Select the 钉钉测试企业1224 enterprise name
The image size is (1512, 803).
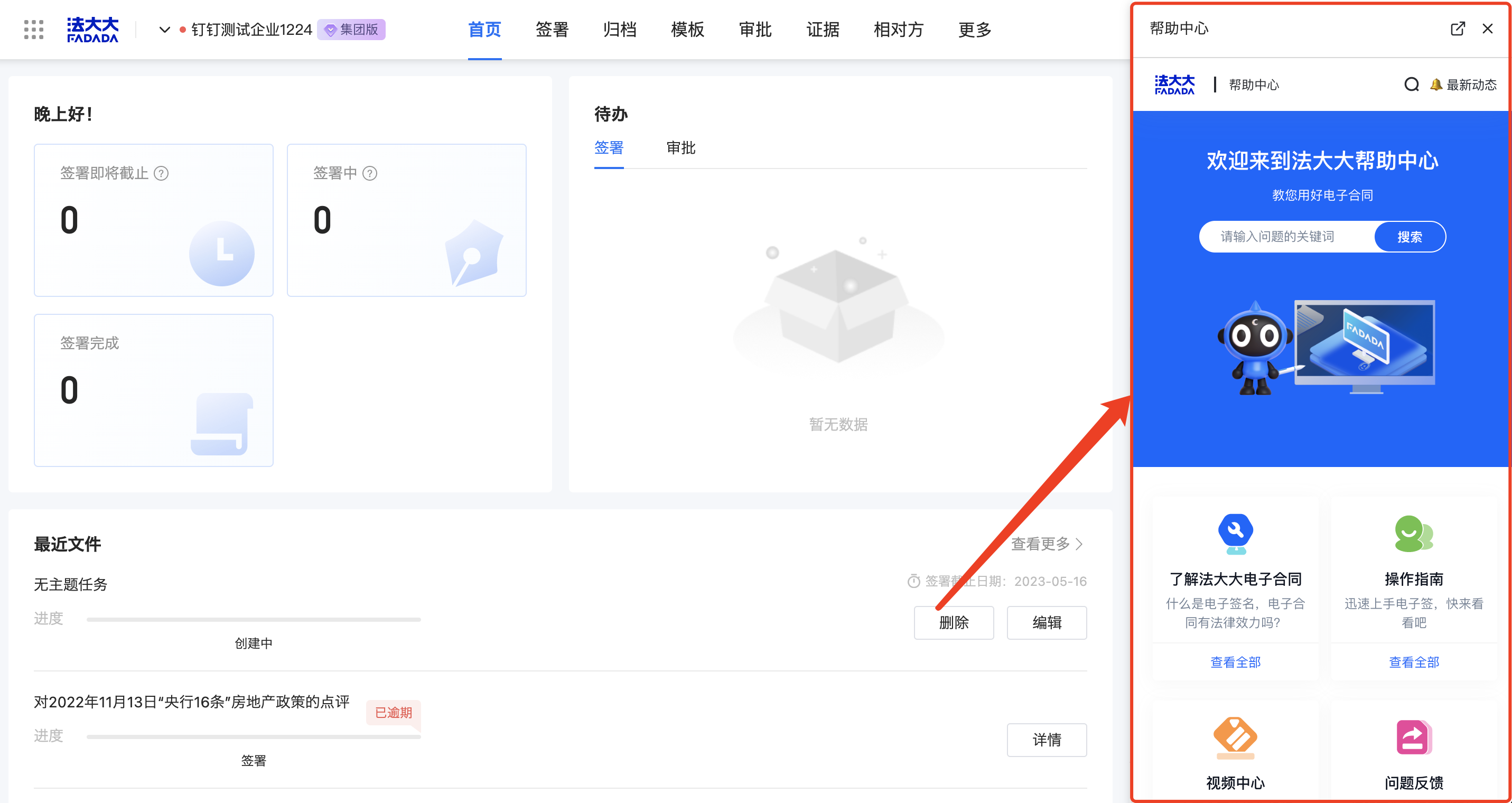click(251, 30)
